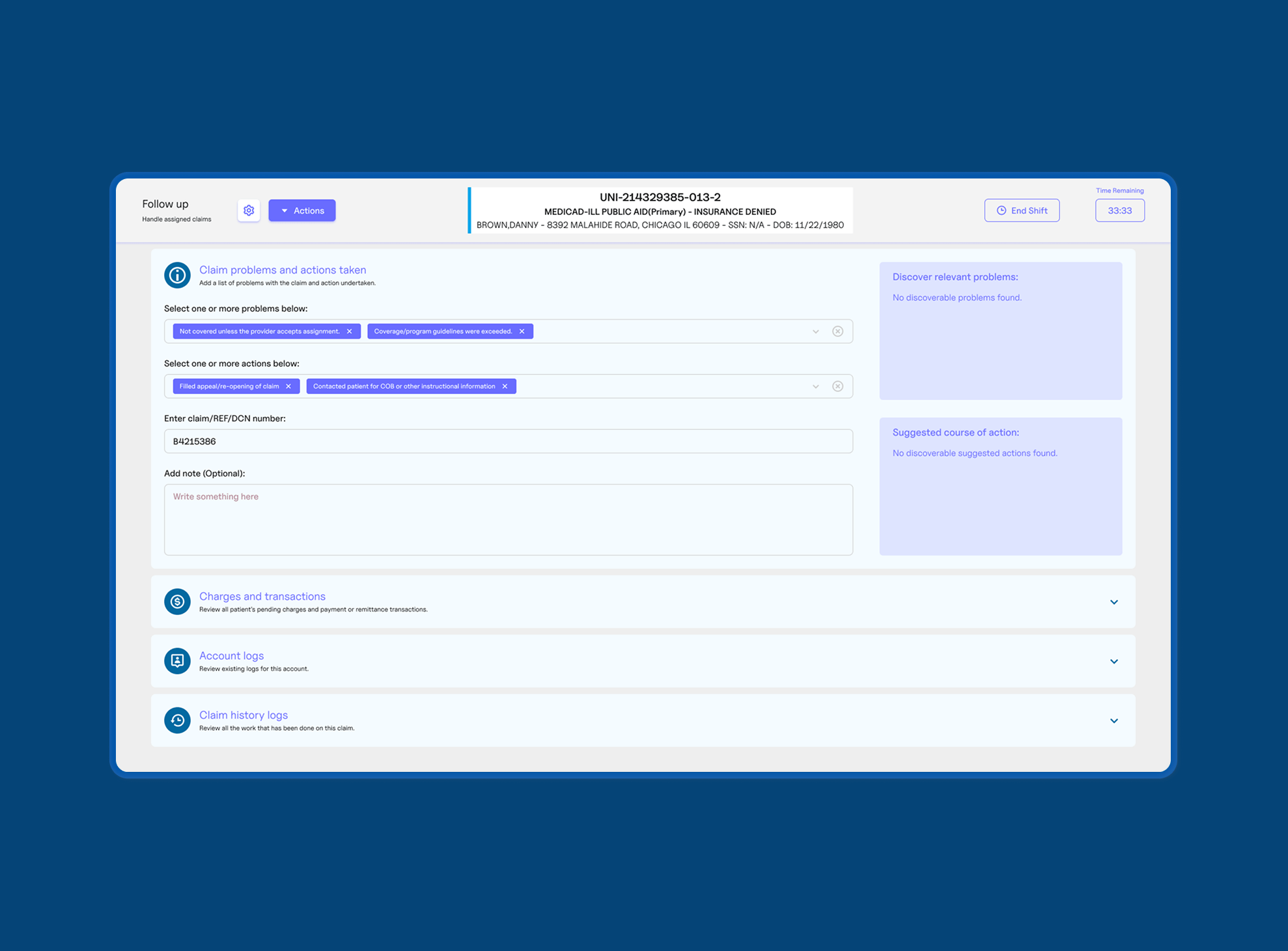Click the Account logs person icon

[x=177, y=661]
